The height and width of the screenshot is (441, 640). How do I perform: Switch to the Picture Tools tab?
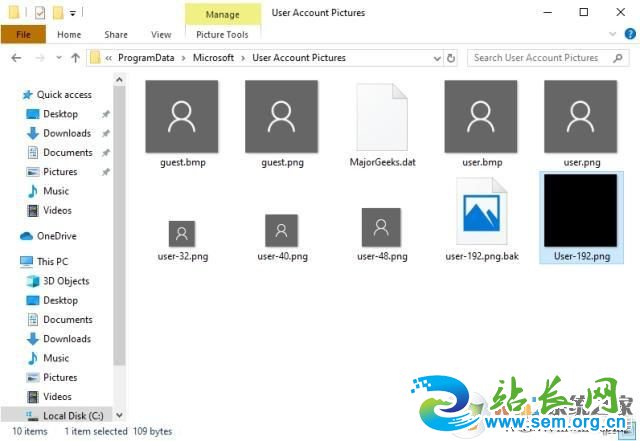coord(222,35)
